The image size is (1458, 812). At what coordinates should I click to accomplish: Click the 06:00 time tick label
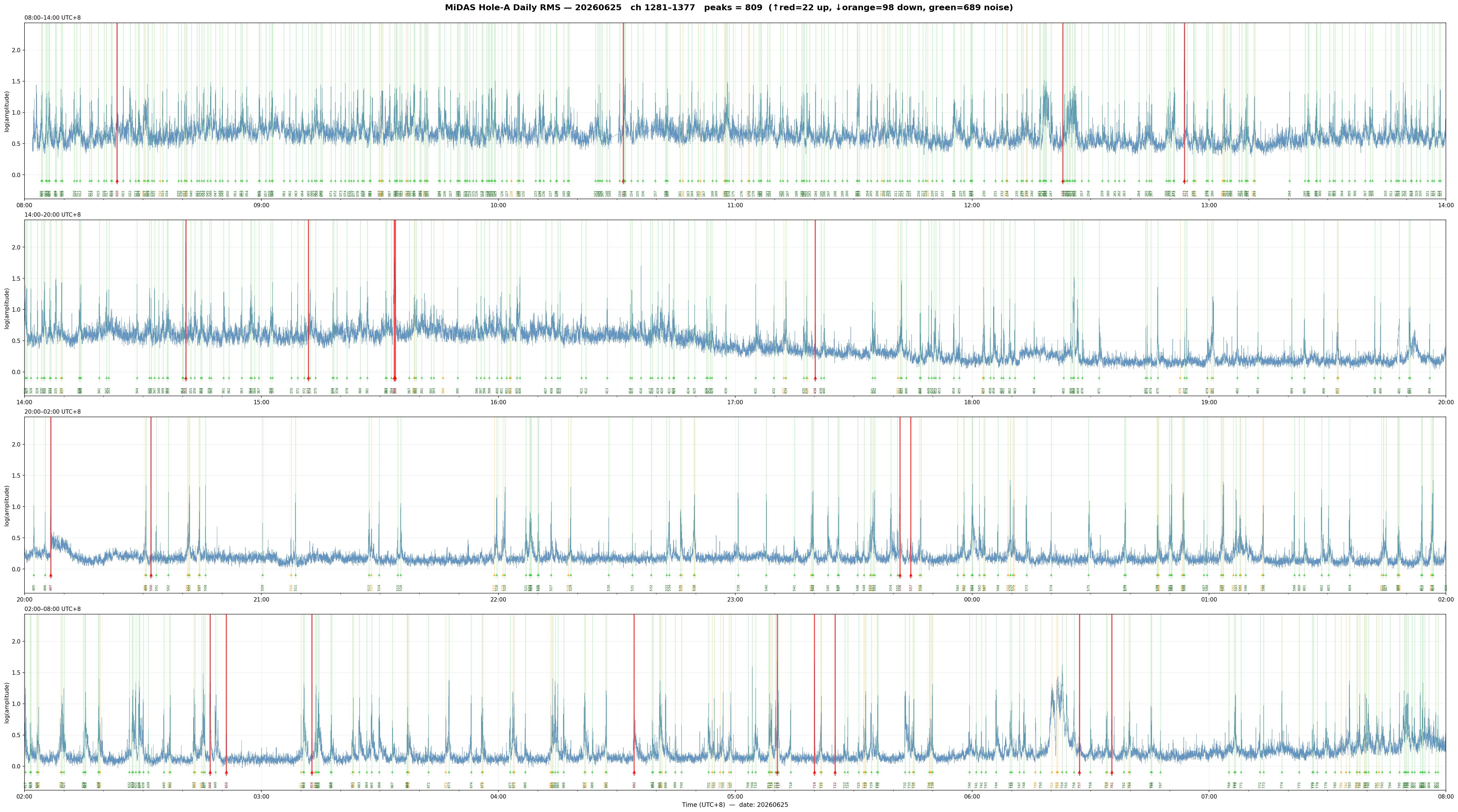[972, 797]
